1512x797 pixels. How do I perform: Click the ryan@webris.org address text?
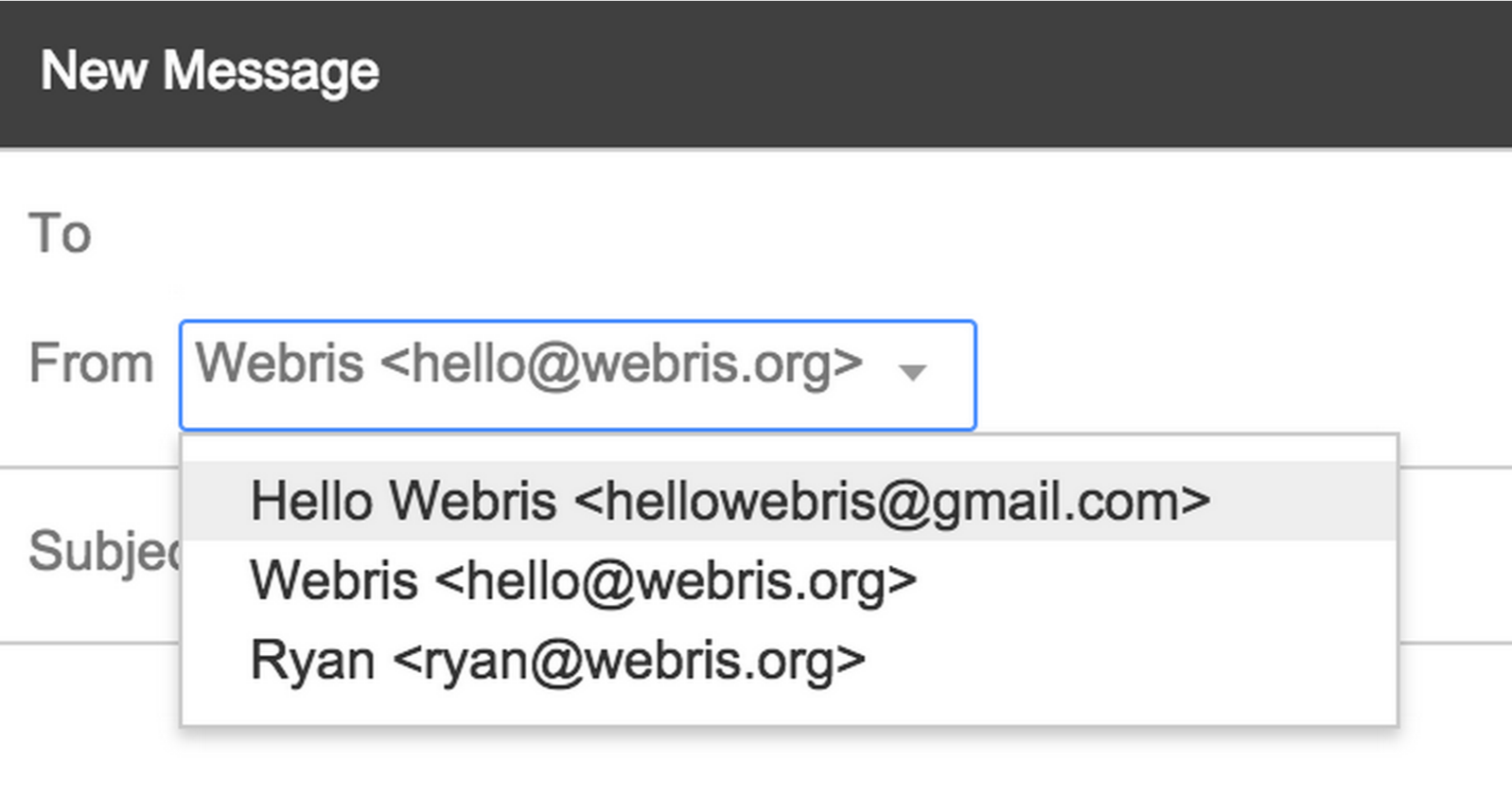(x=629, y=660)
